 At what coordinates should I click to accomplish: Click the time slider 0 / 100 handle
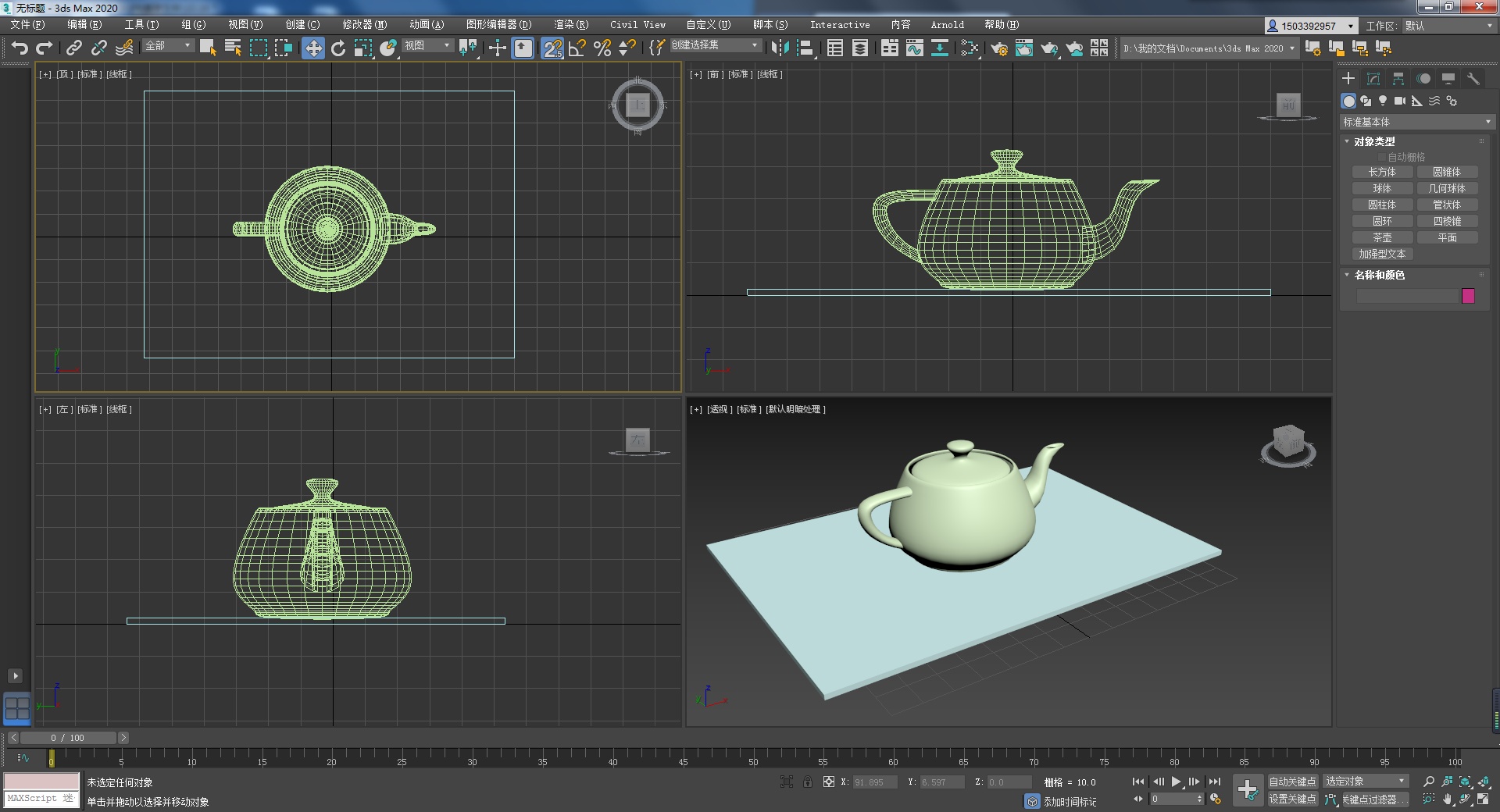(68, 738)
